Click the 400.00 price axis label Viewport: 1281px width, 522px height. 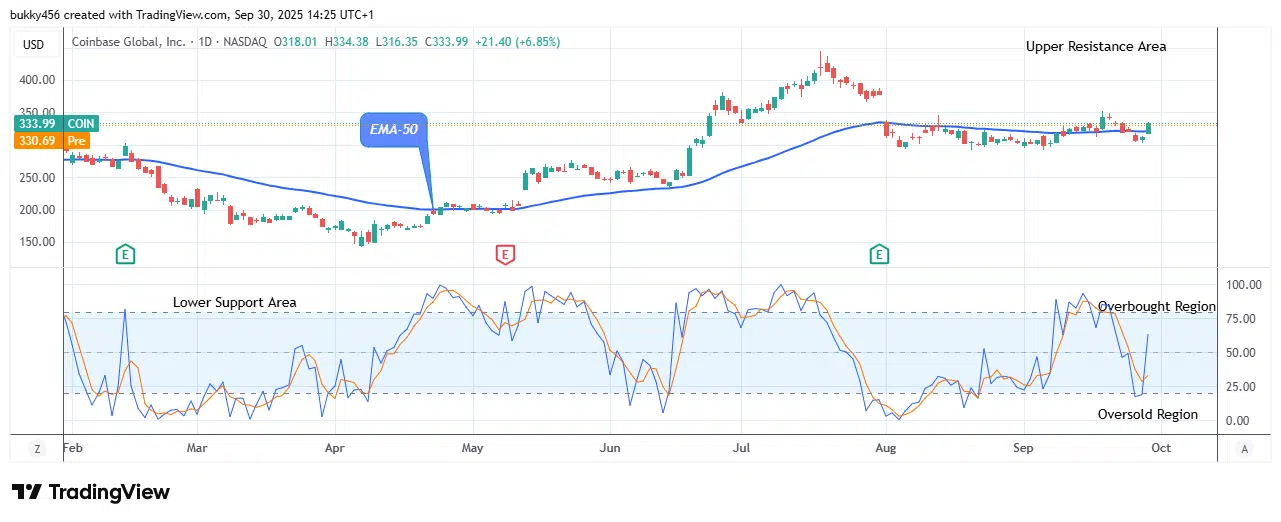(x=39, y=80)
